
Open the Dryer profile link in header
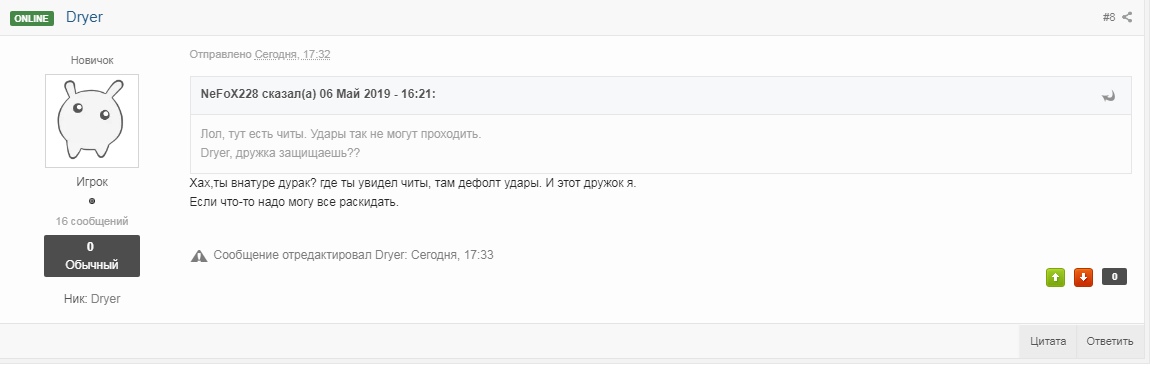[x=84, y=17]
